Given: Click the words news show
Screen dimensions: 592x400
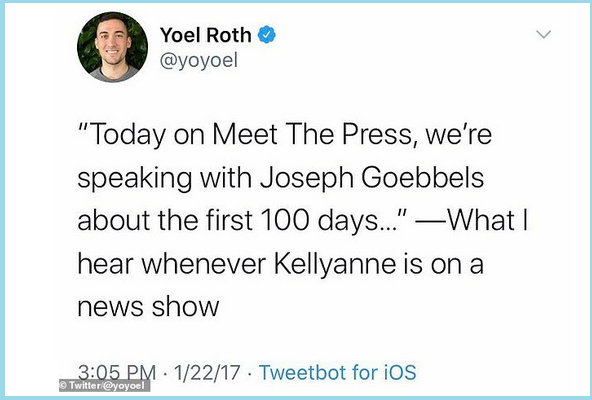Looking at the screenshot, I should click(148, 306).
